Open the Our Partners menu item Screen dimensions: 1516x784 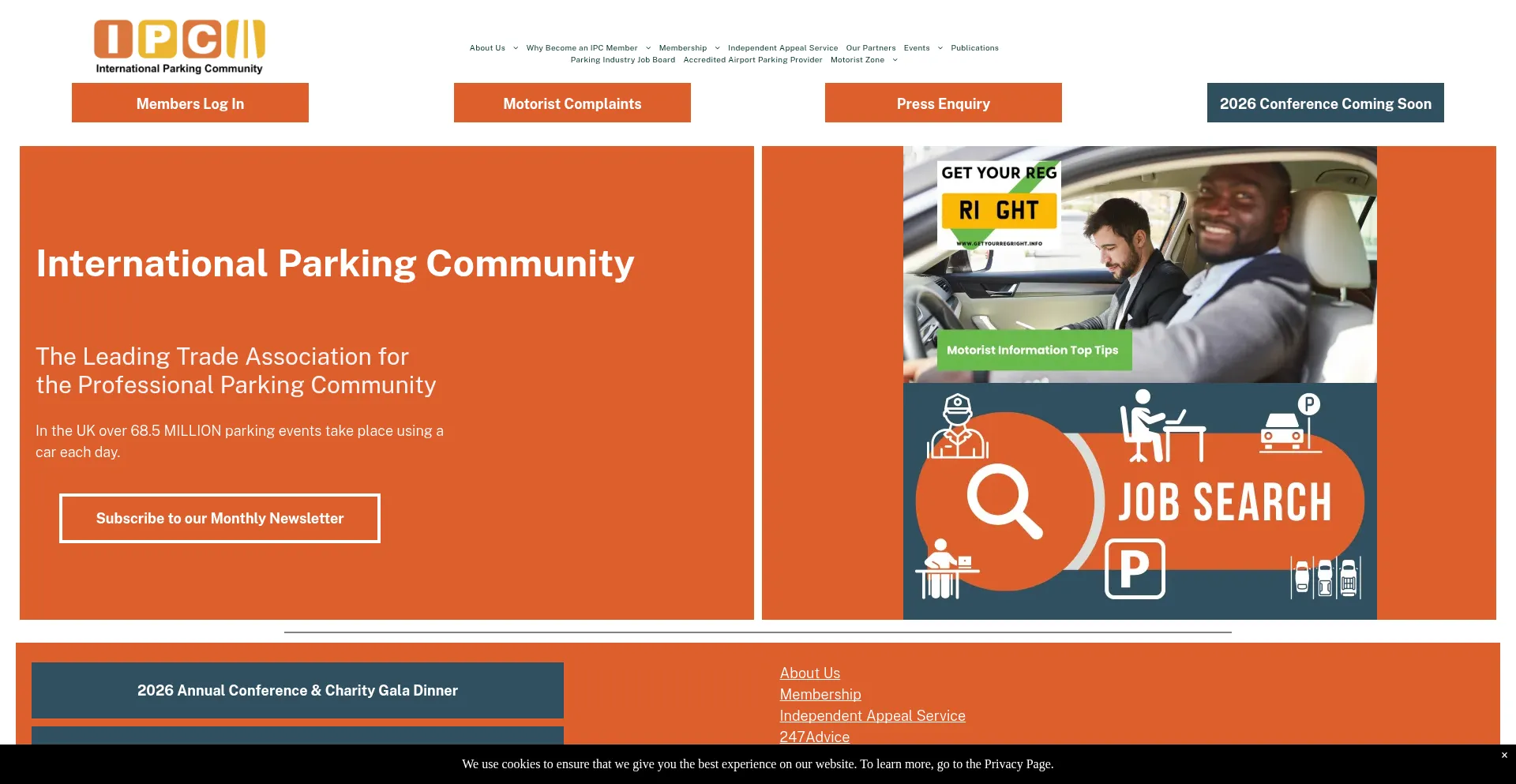coord(870,48)
